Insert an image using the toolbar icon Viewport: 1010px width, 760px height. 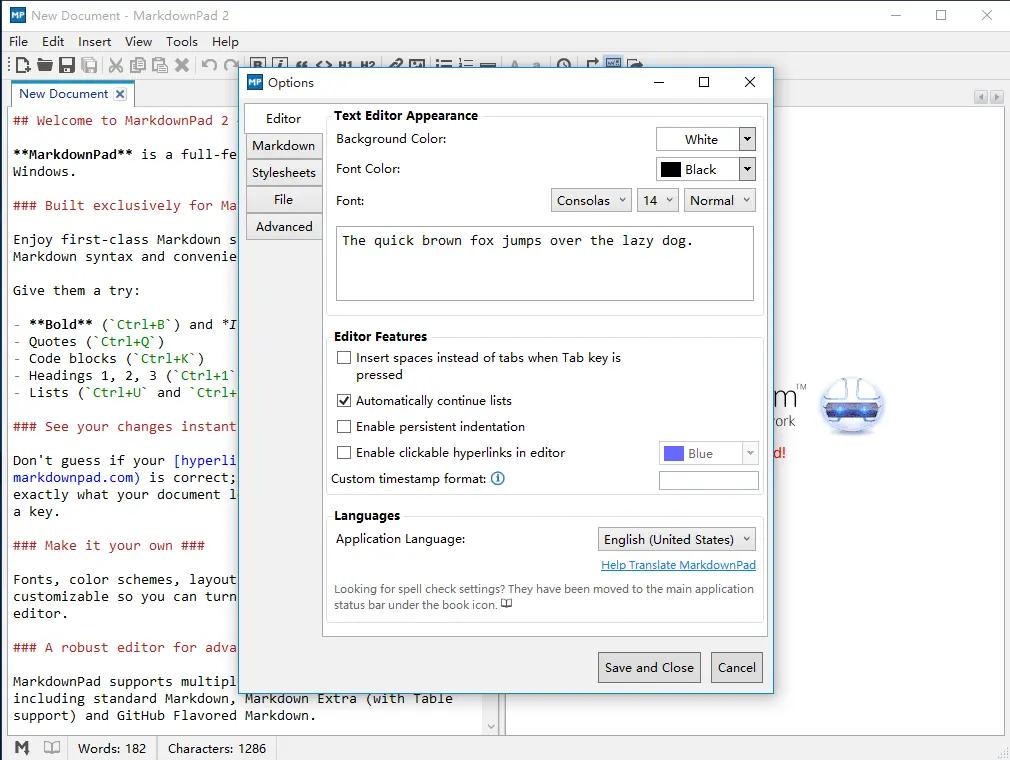pos(417,63)
